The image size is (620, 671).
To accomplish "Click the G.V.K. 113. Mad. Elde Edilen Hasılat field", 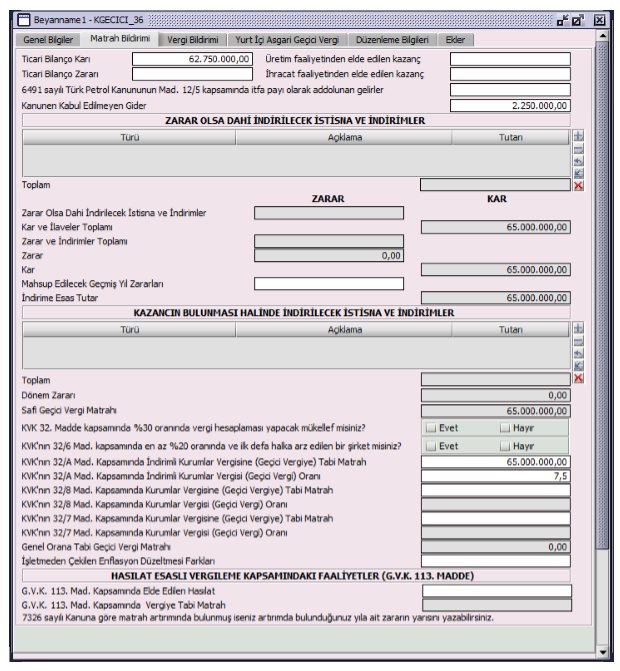I will pyautogui.click(x=497, y=591).
